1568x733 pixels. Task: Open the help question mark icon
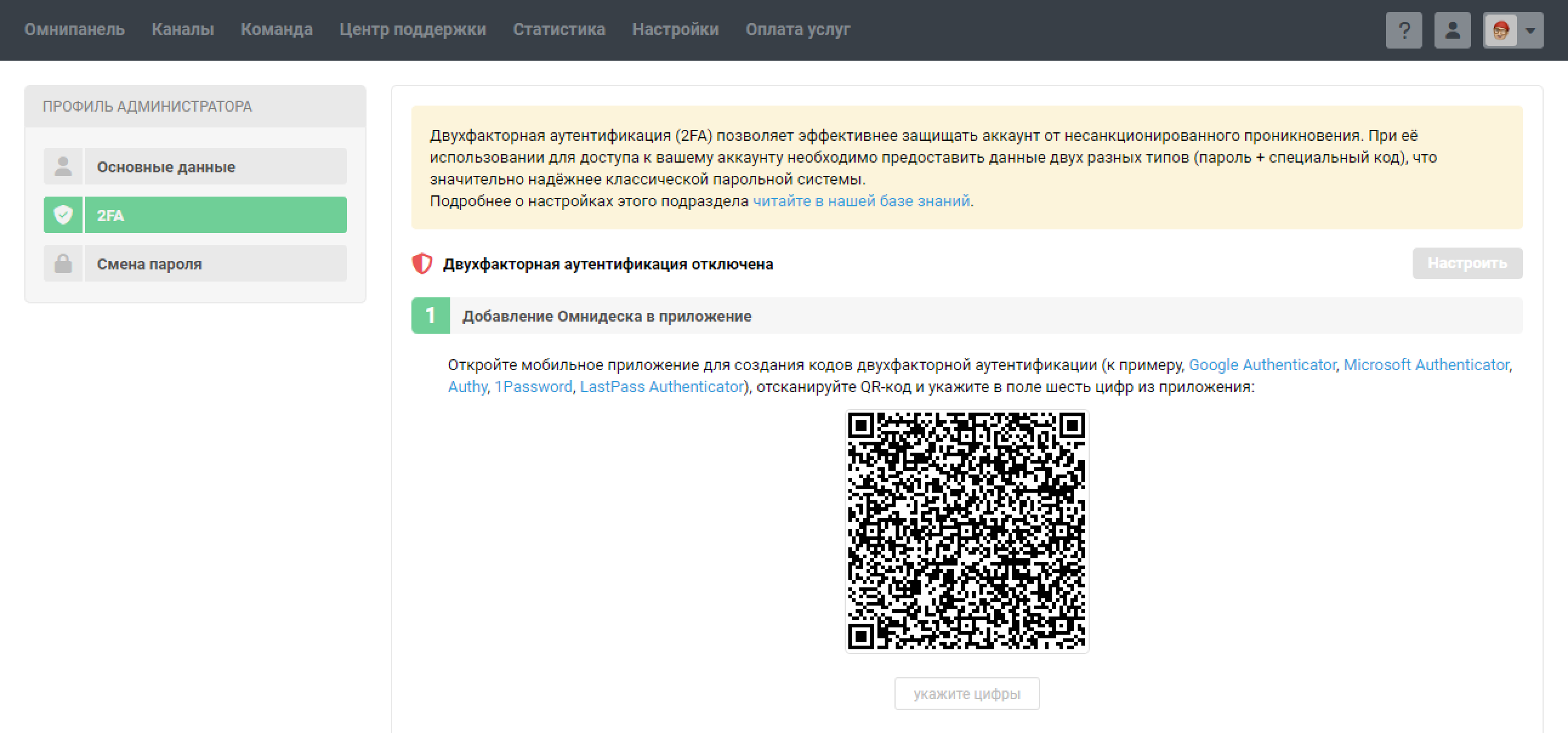tap(1404, 30)
